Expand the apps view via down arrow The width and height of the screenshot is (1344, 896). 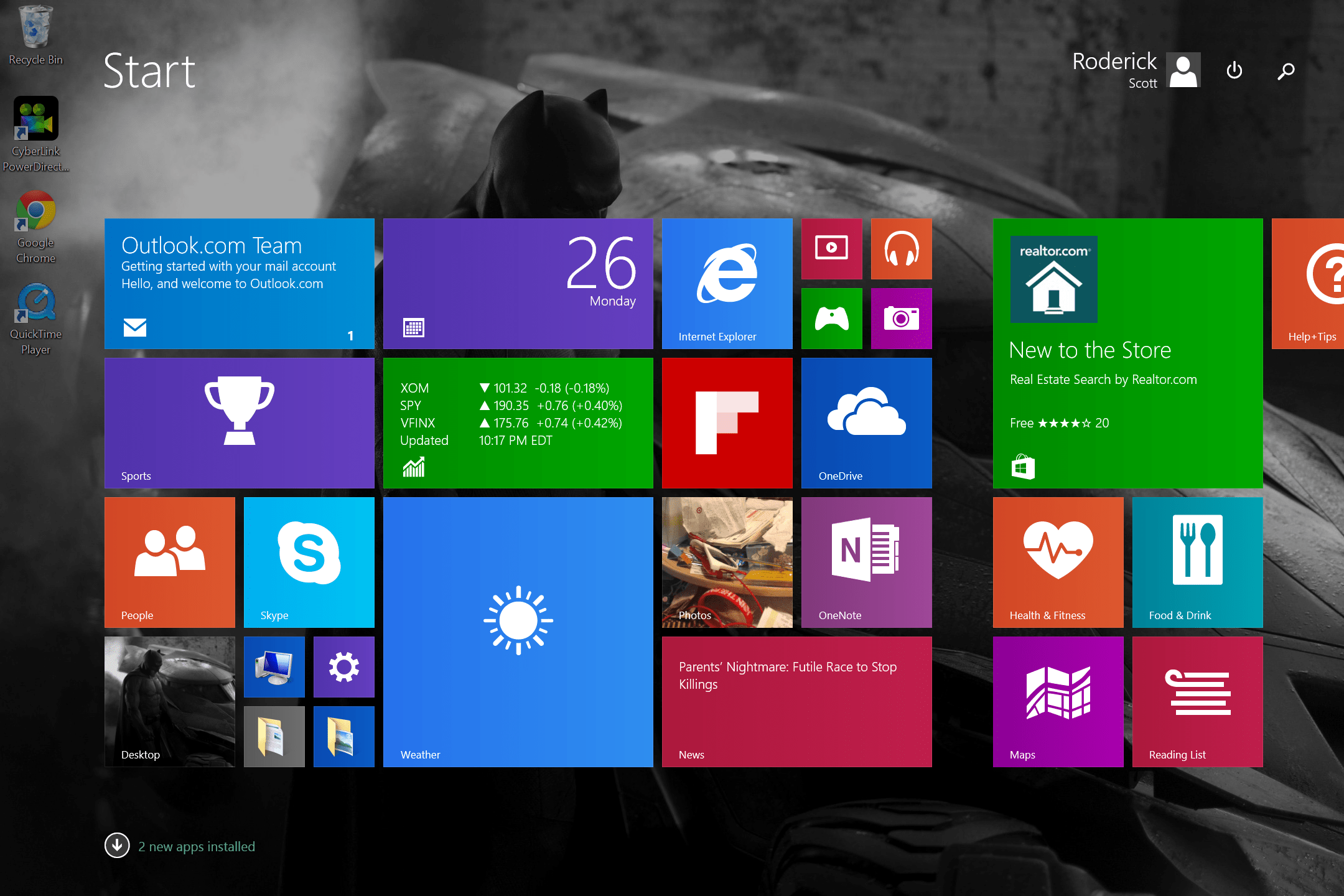coord(117,846)
